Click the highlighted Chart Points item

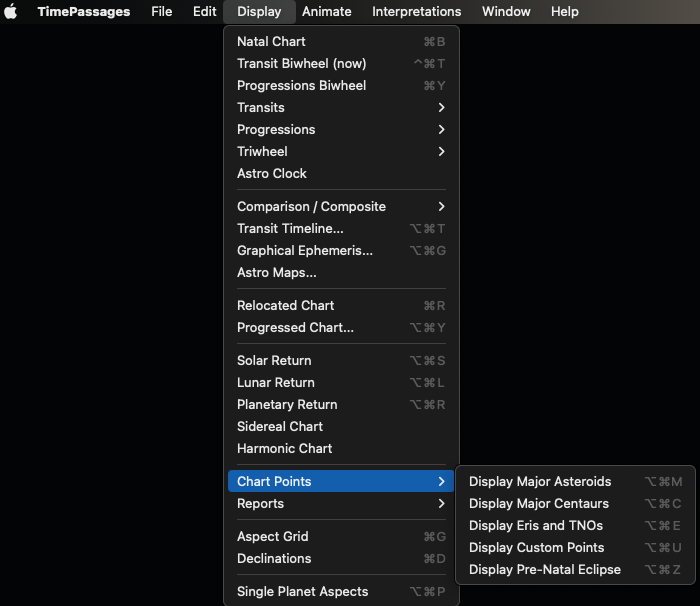pyautogui.click(x=341, y=481)
